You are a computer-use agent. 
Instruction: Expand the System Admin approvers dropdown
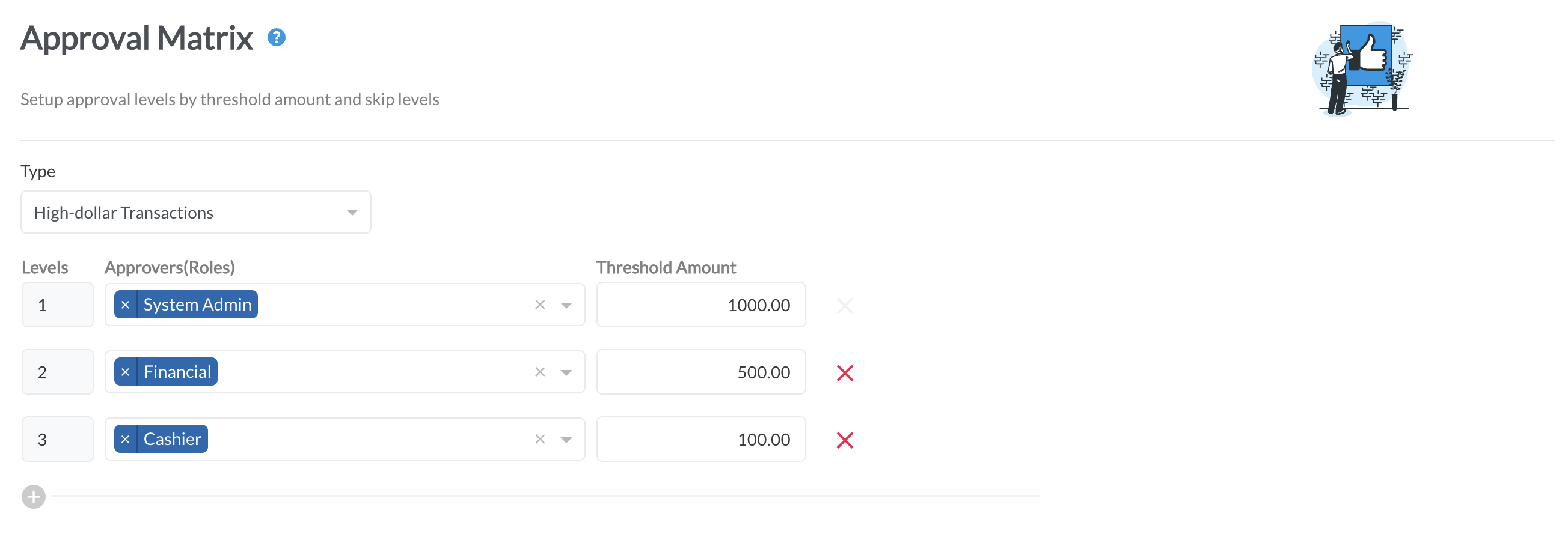tap(567, 305)
